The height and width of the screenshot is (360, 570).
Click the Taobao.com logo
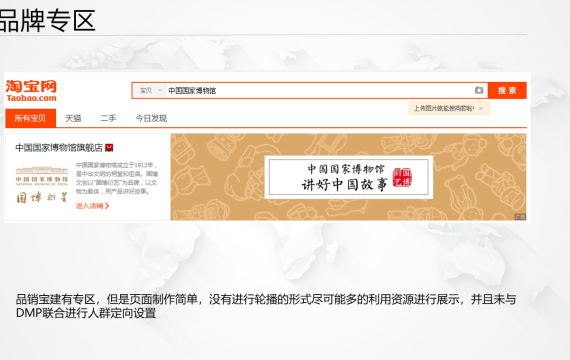click(31, 91)
